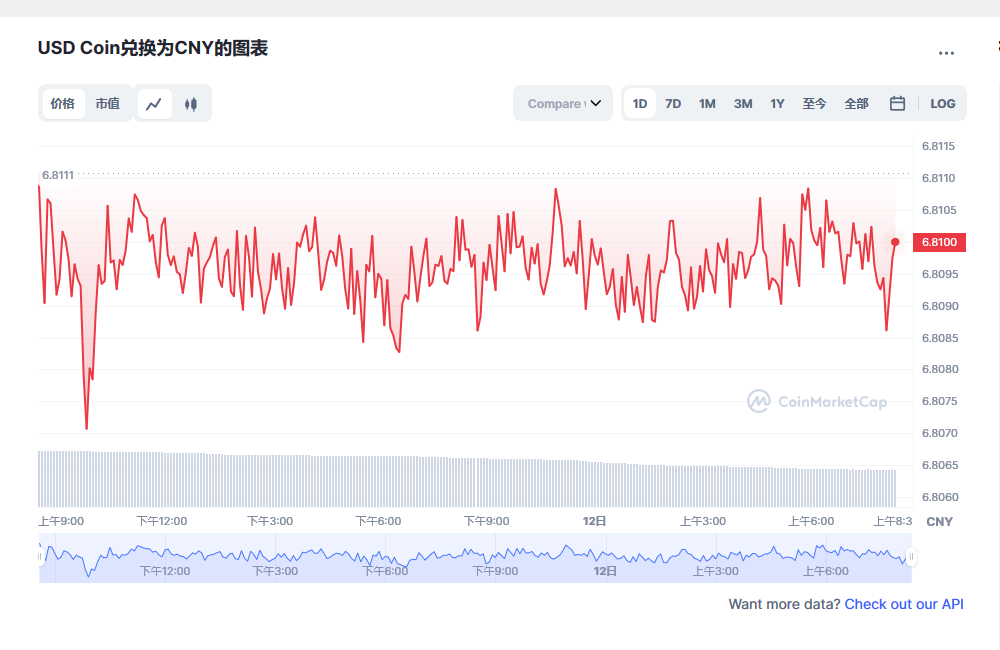The image size is (1000, 650).
Task: Click the 6.8115 y-axis value
Action: point(938,146)
